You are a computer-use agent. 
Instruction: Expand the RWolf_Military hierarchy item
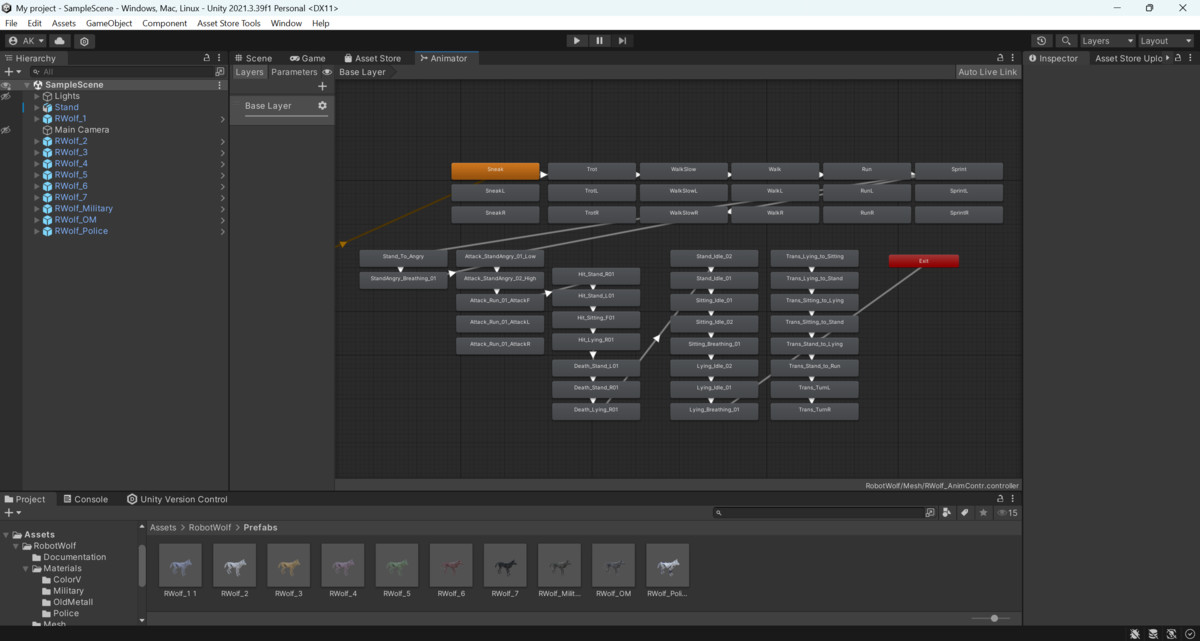pos(37,209)
